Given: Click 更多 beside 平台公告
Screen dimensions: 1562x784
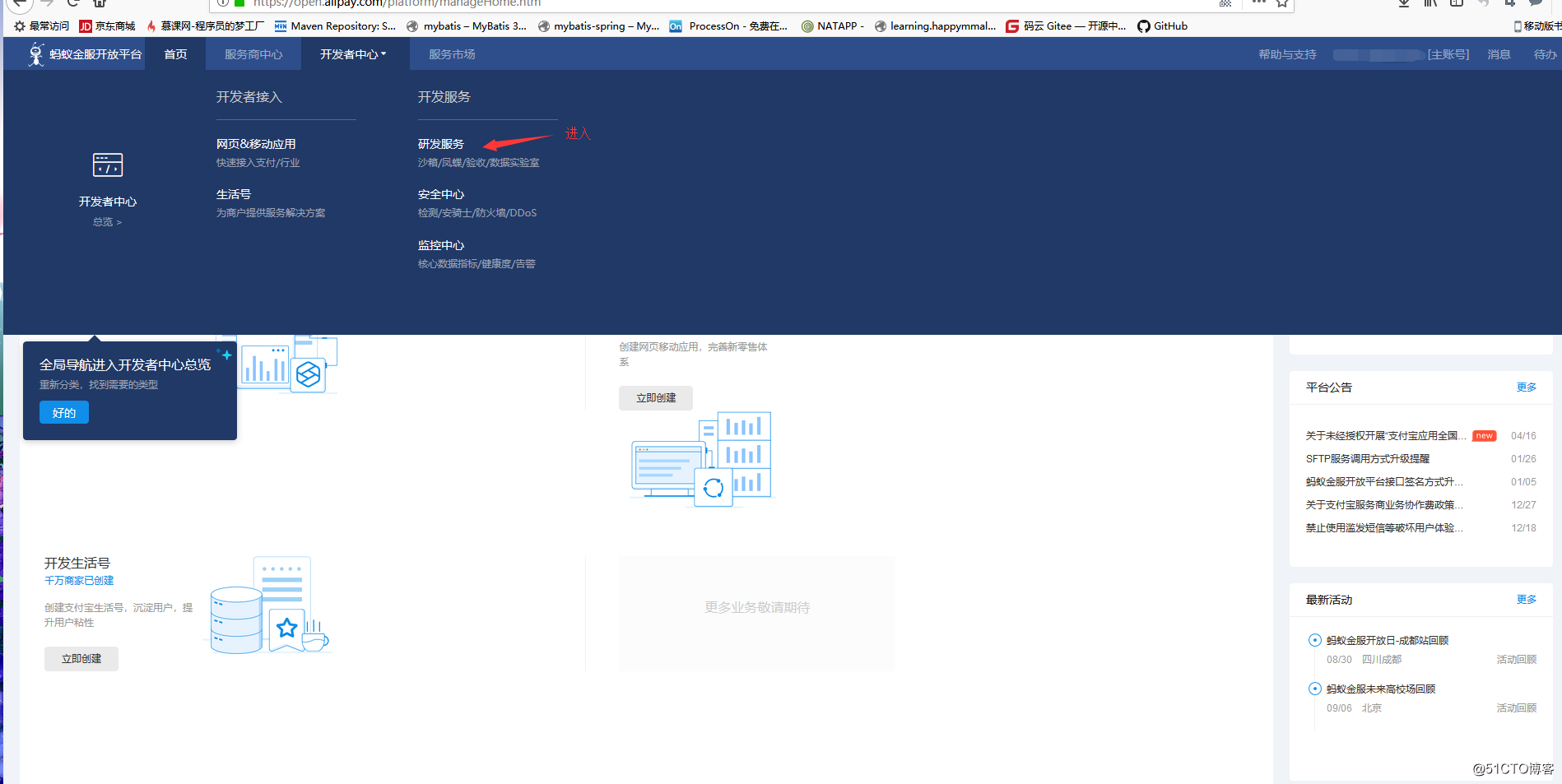Looking at the screenshot, I should point(1527,387).
